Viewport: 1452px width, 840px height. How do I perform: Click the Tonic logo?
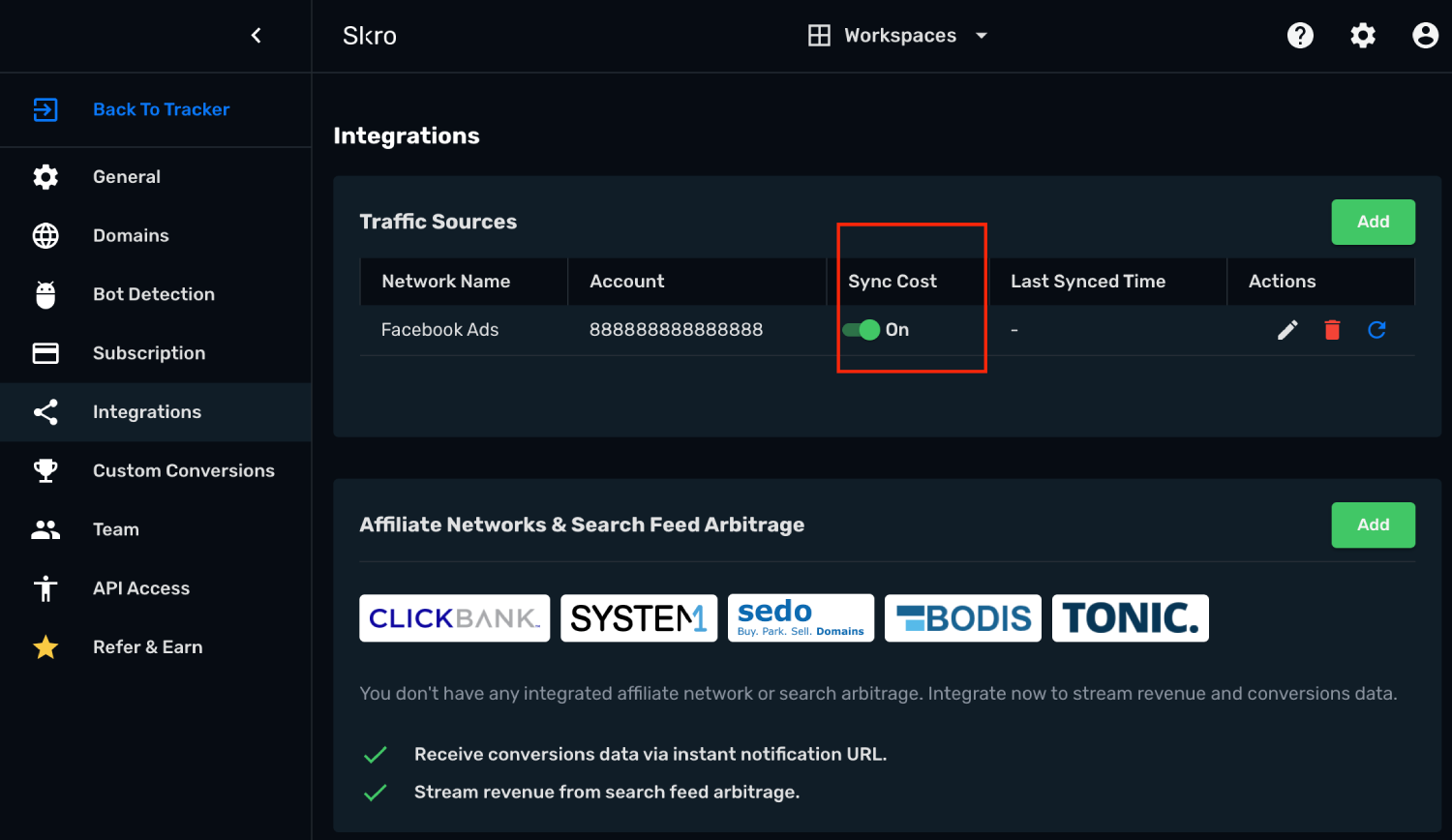coord(1131,618)
